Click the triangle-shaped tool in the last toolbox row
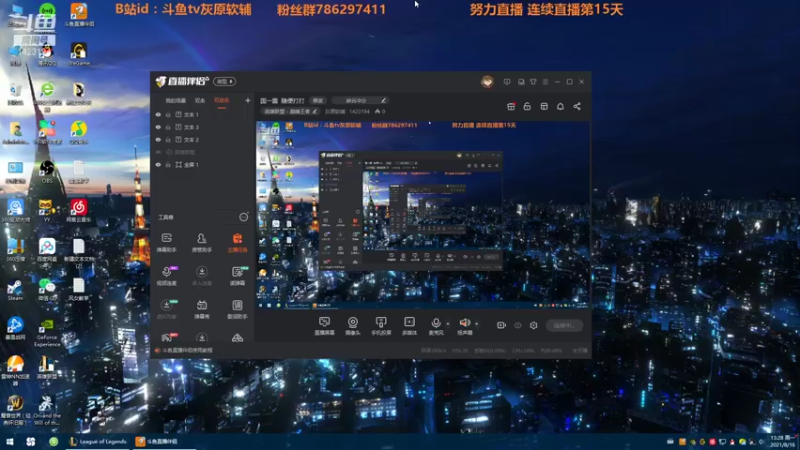 pyautogui.click(x=237, y=338)
